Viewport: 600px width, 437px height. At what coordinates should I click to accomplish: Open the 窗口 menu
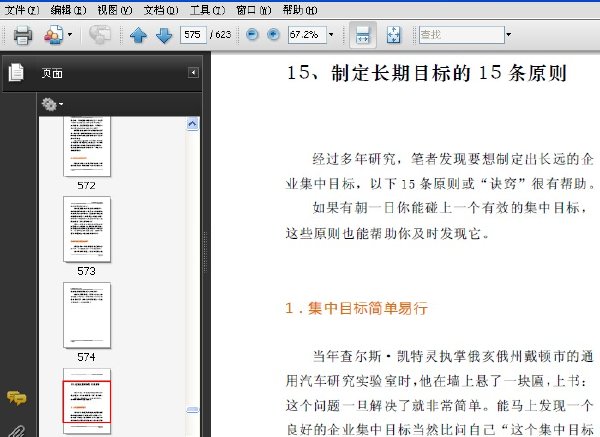click(x=254, y=10)
